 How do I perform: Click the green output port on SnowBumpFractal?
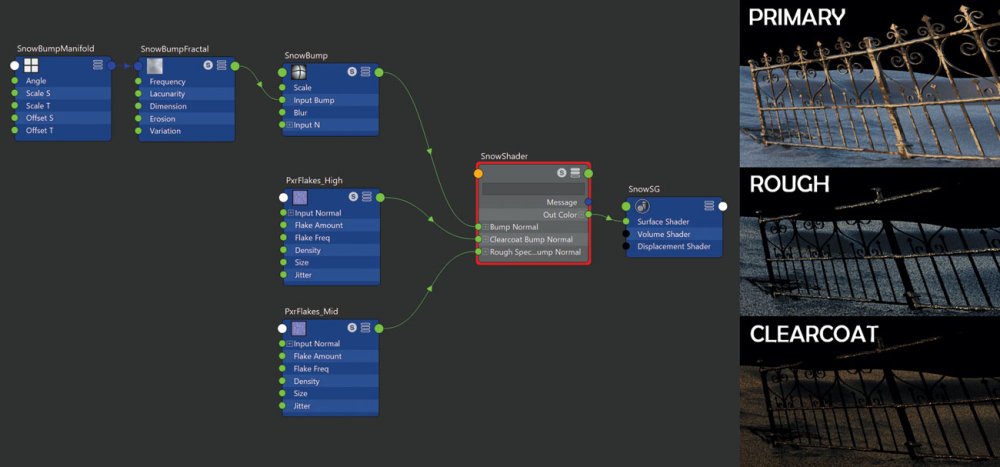[235, 65]
